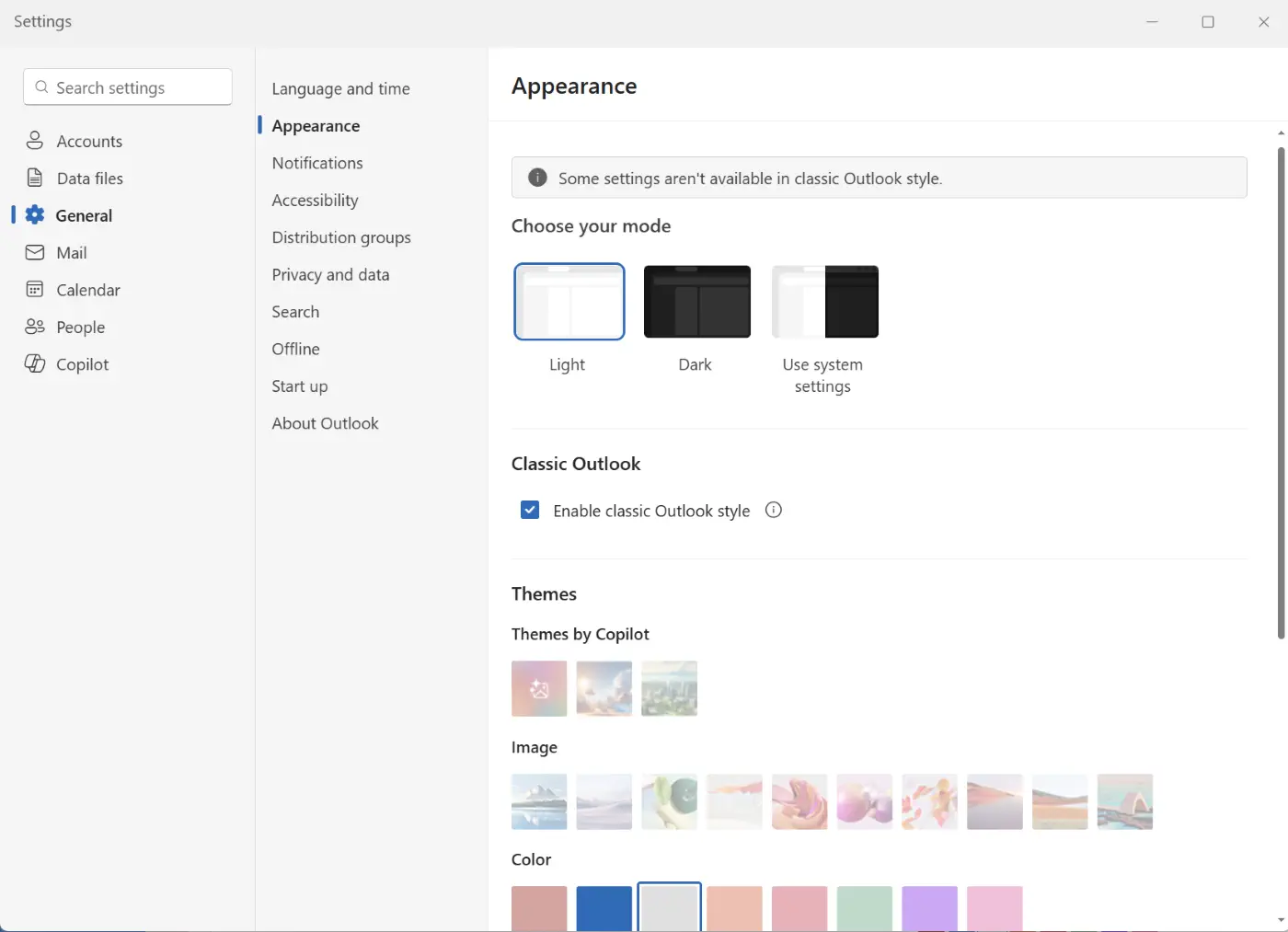Pick the green leaf sphere image theme
Screen dimensions: 1288x932
(x=669, y=801)
